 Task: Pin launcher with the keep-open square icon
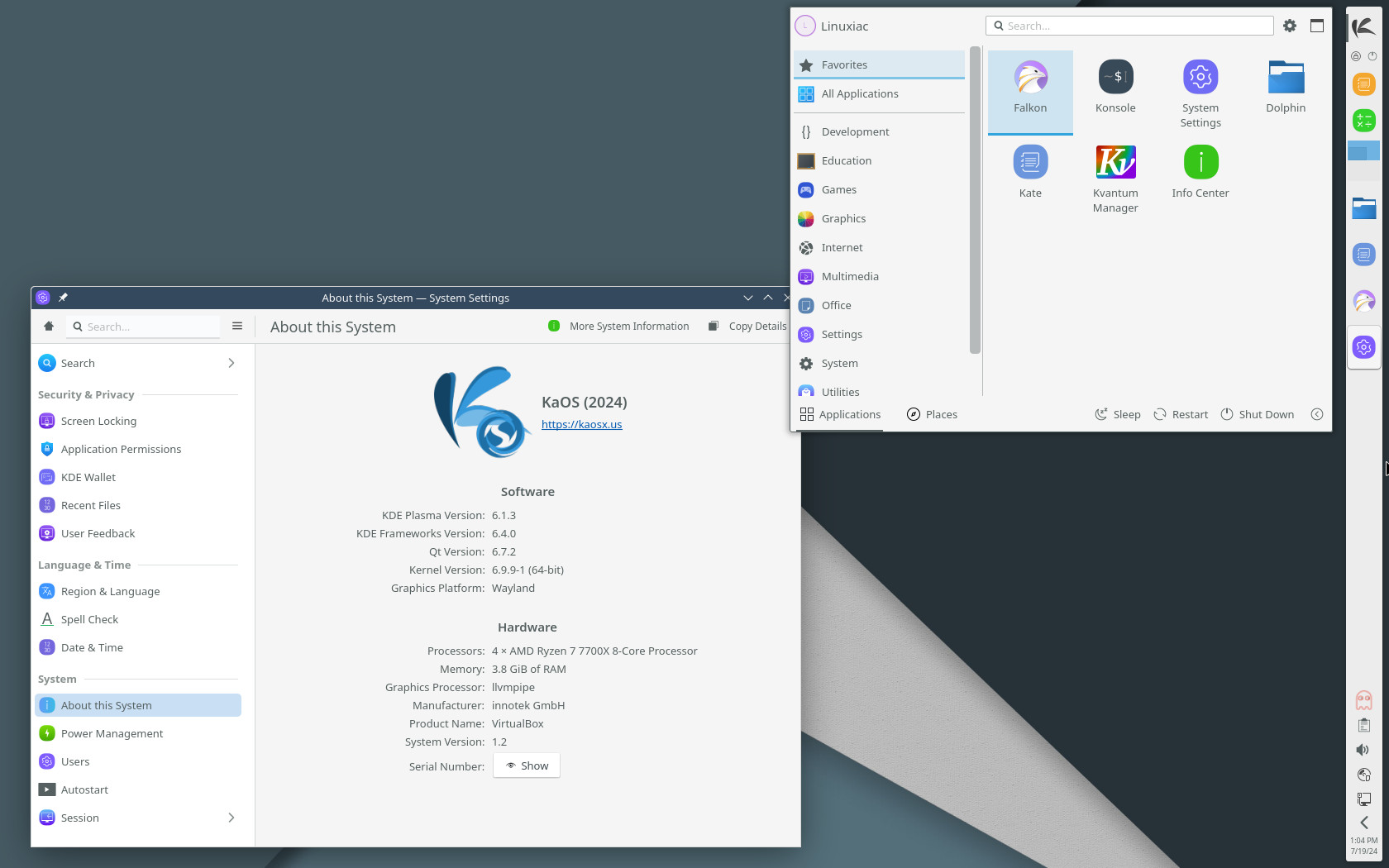point(1317,26)
